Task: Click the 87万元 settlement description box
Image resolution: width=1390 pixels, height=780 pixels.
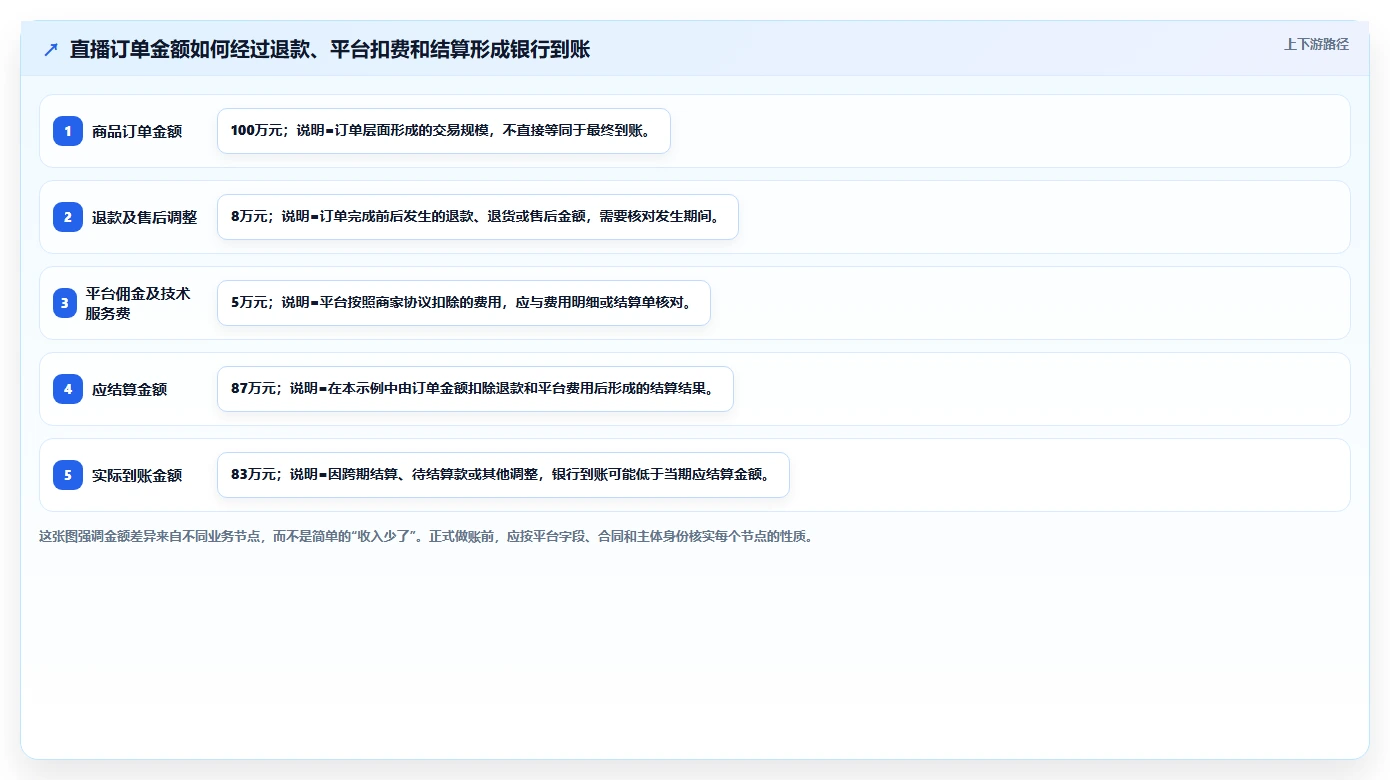Action: pyautogui.click(x=475, y=389)
